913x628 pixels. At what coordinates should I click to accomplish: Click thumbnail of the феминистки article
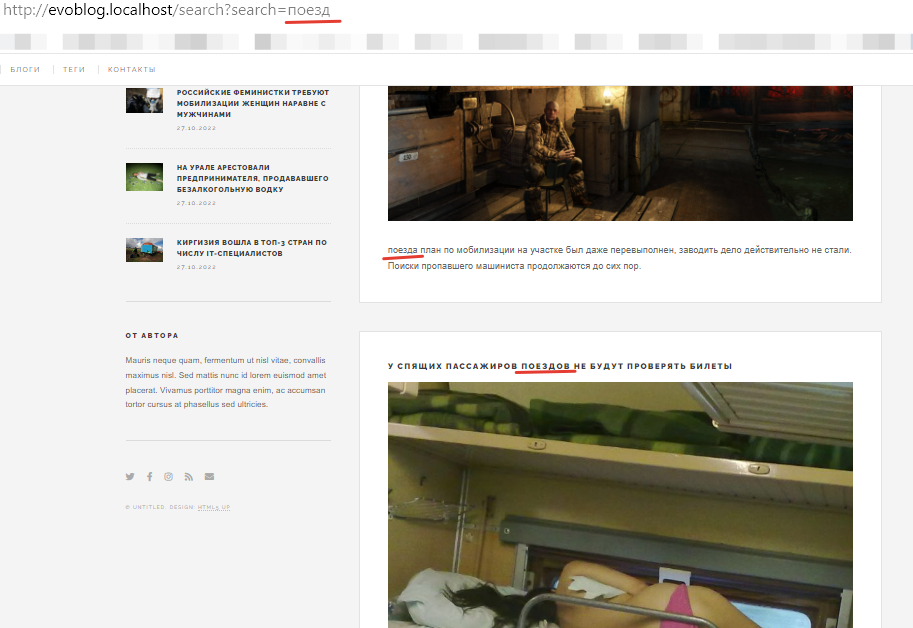coord(144,100)
